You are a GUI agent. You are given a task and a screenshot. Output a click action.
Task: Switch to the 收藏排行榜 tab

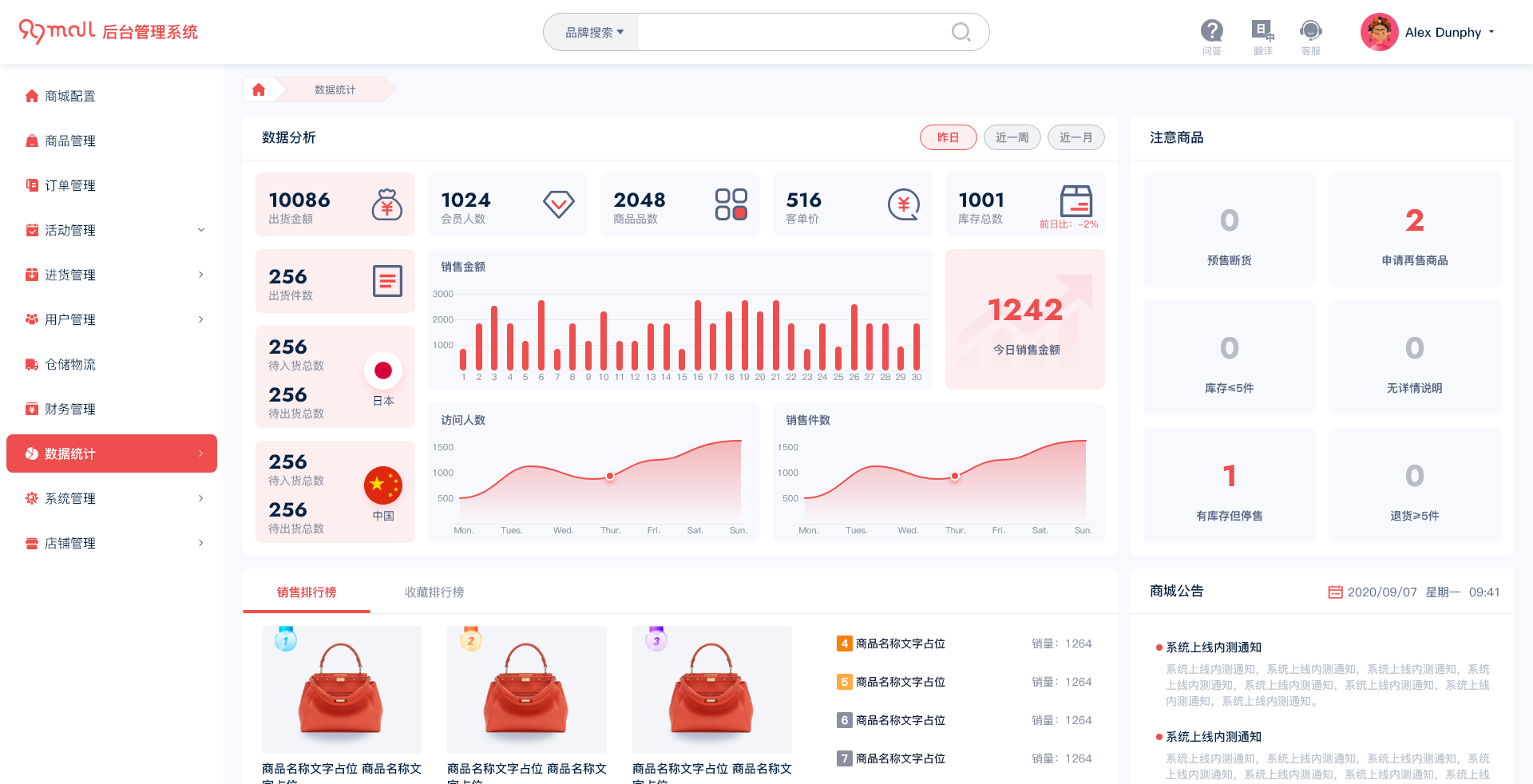pos(434,592)
